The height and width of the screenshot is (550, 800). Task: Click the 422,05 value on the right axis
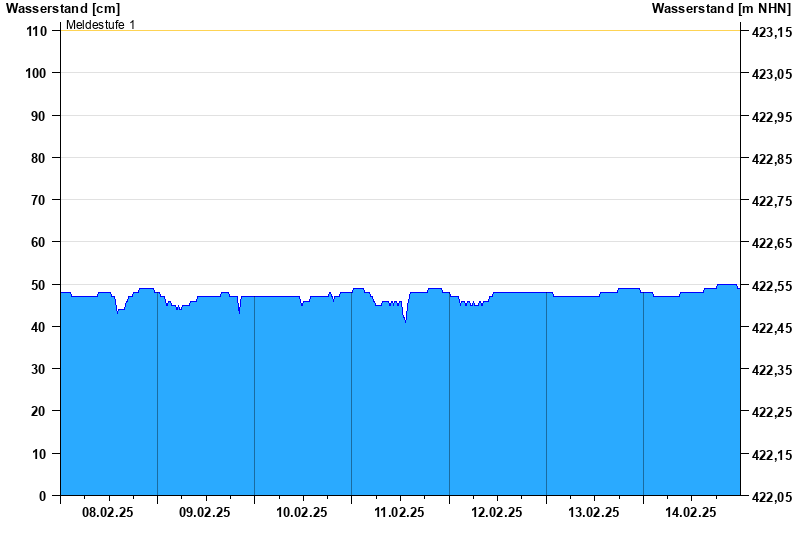(771, 497)
